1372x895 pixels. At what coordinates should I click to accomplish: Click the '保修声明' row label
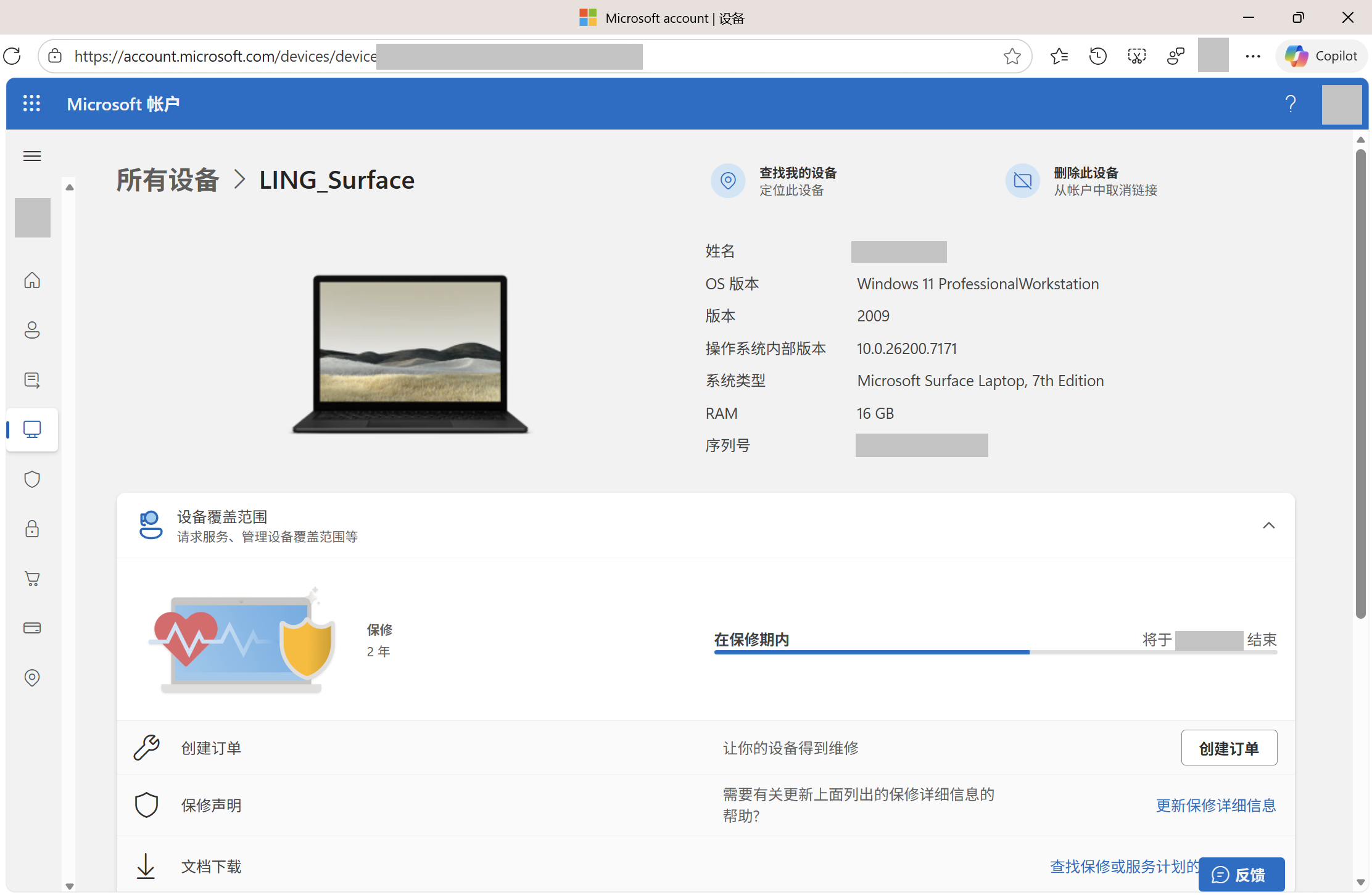[x=211, y=806]
